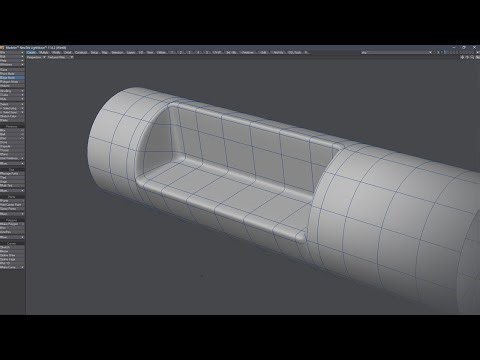
Task: Open the Utilities tab
Action: click(161, 52)
